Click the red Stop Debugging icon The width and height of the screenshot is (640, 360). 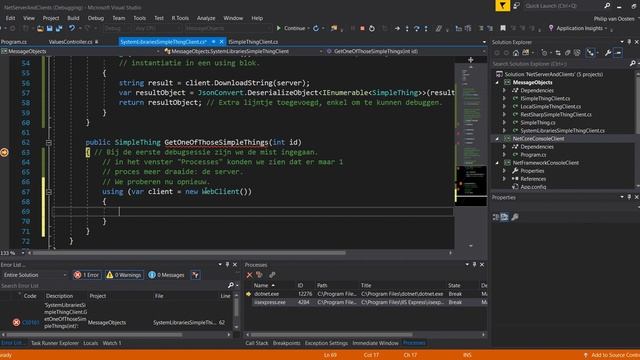pyautogui.click(x=362, y=29)
